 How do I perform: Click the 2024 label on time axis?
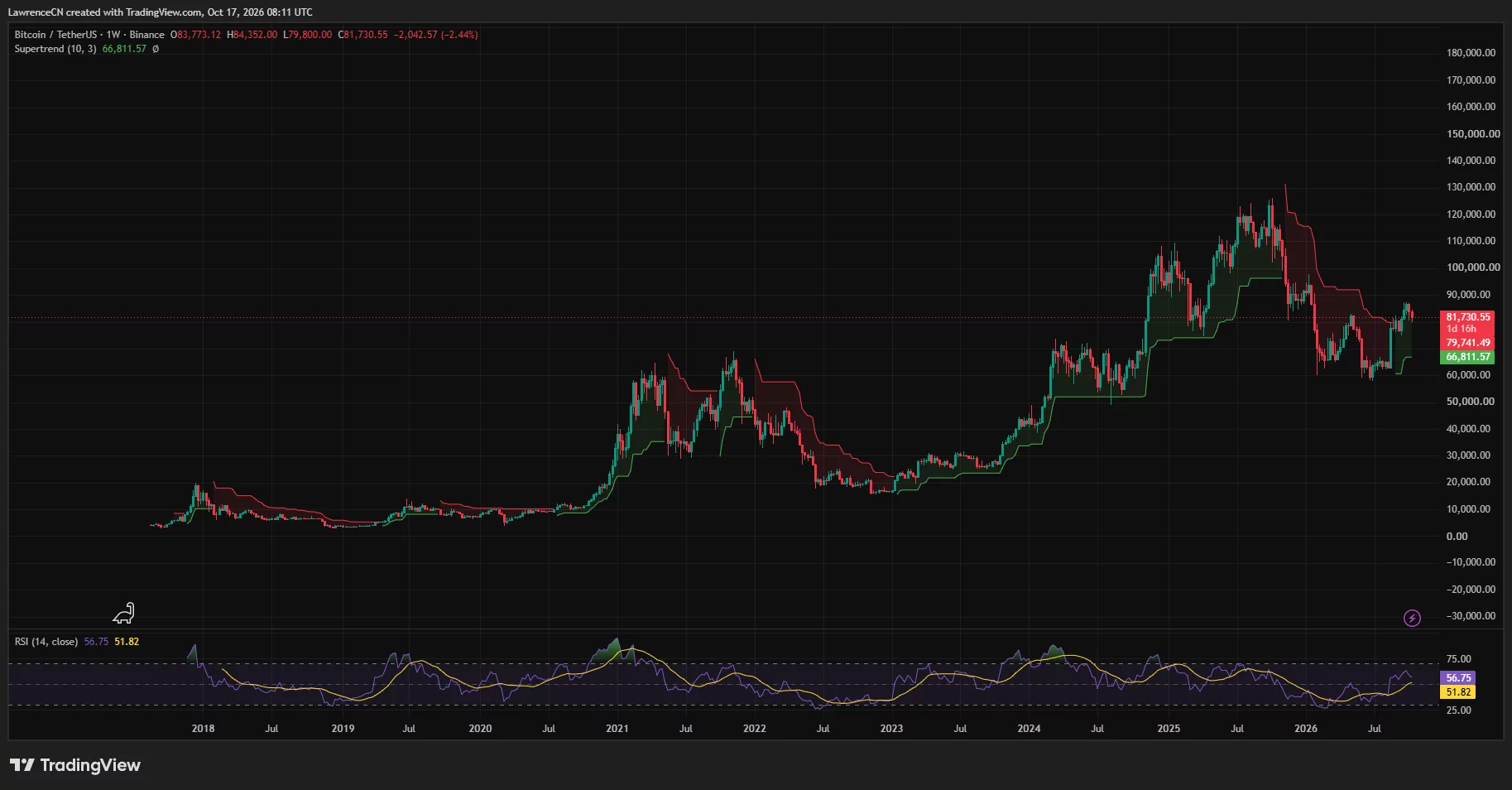pyautogui.click(x=1029, y=729)
